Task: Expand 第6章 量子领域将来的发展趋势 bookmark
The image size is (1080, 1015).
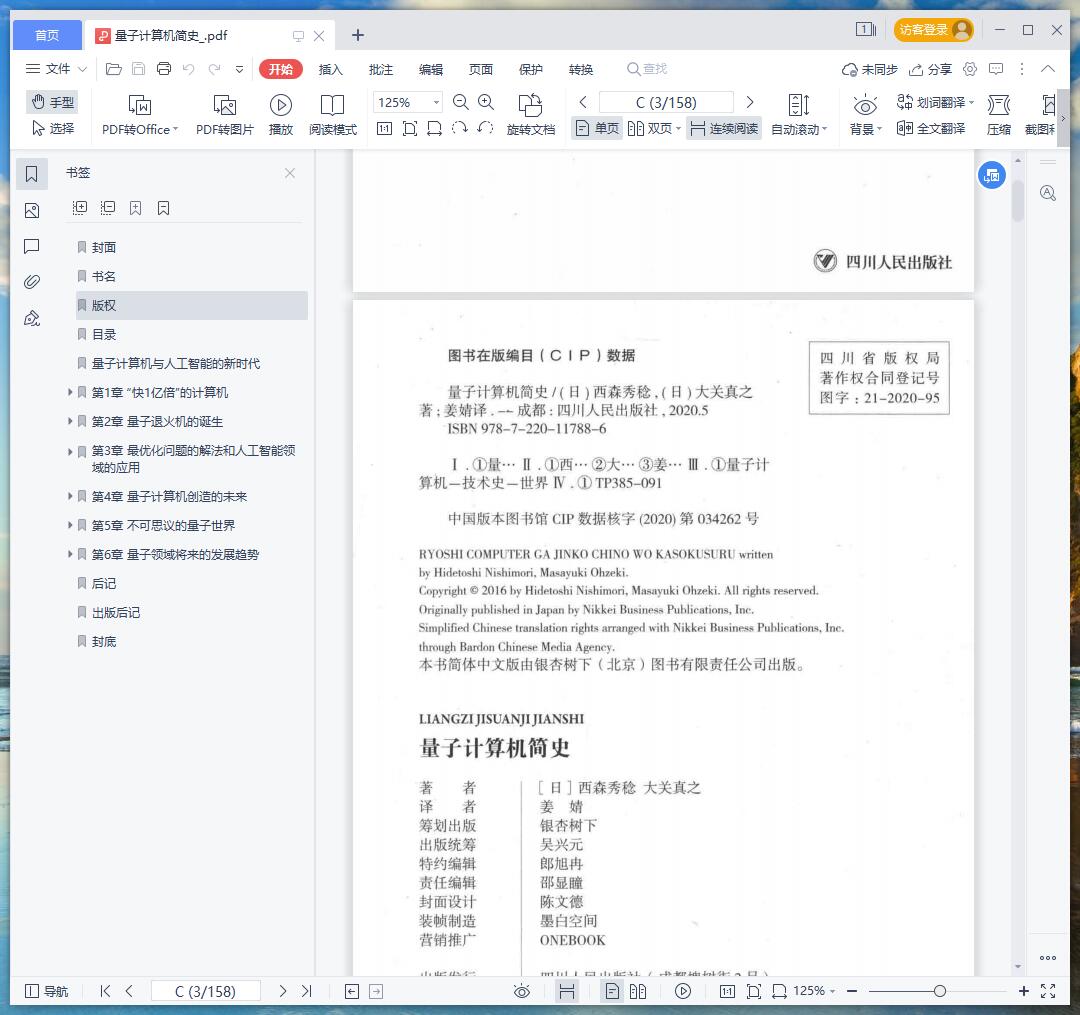Action: click(70, 554)
